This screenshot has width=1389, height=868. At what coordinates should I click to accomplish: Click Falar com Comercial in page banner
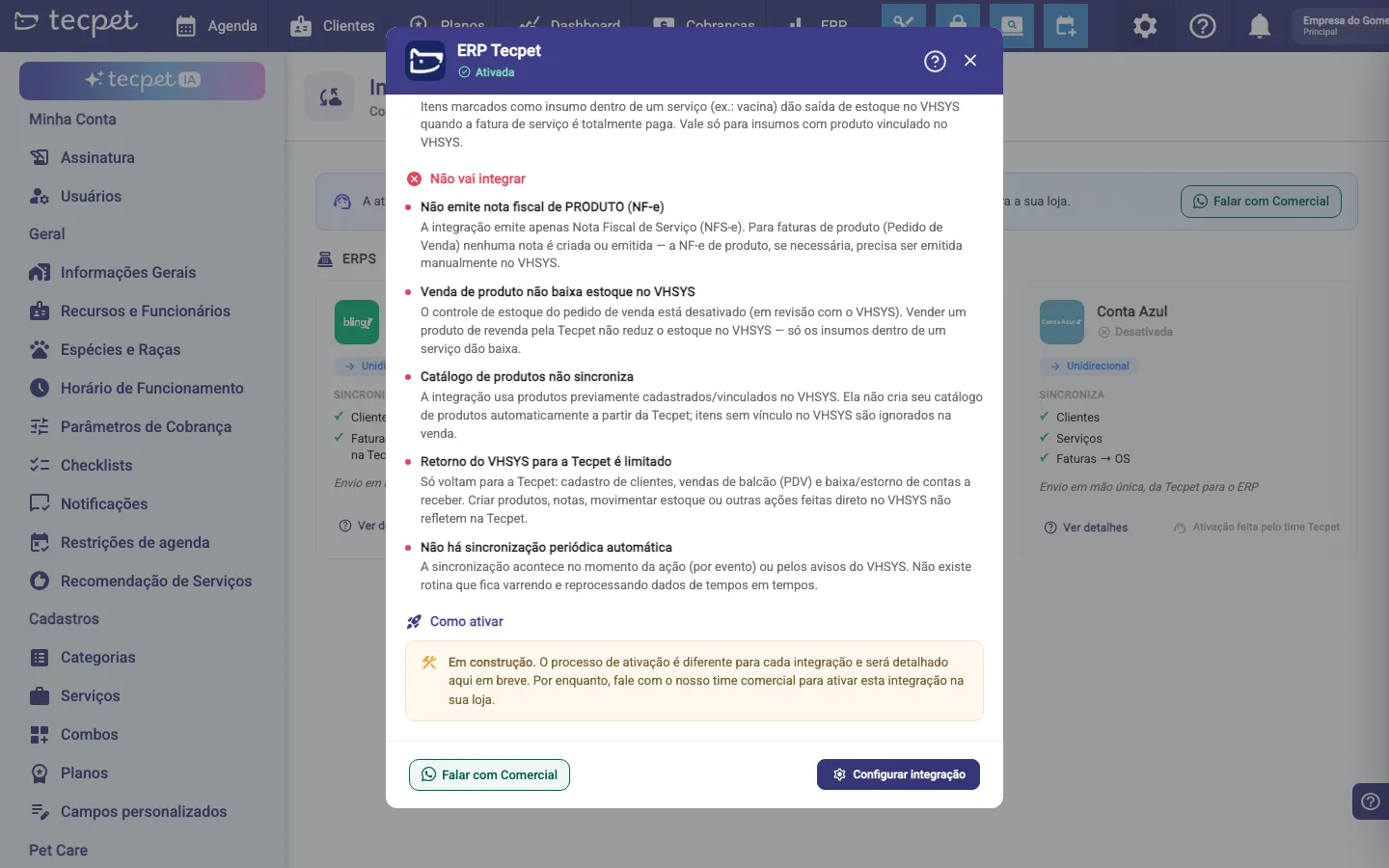click(x=1261, y=202)
